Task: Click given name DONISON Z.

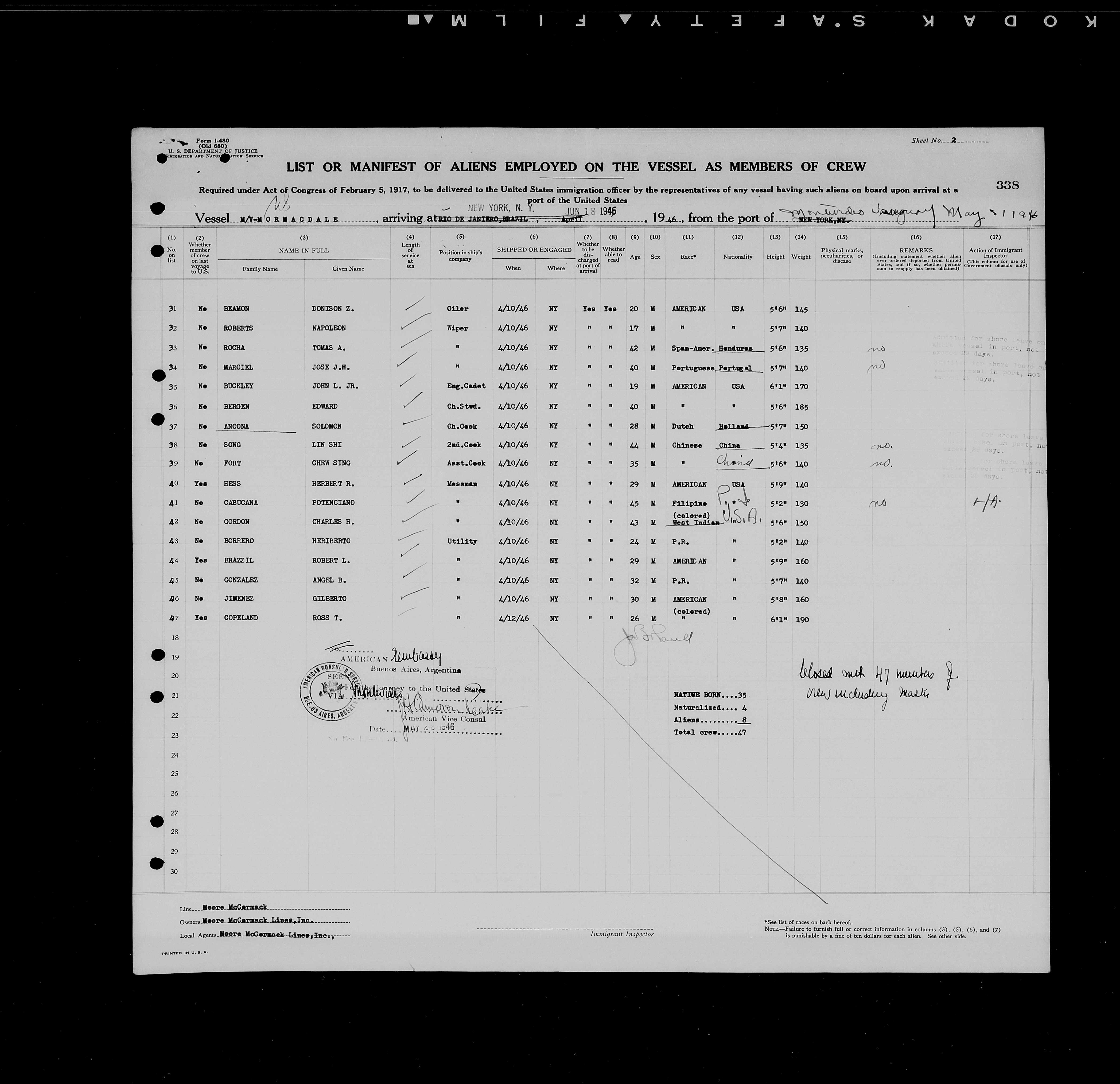Action: click(333, 309)
